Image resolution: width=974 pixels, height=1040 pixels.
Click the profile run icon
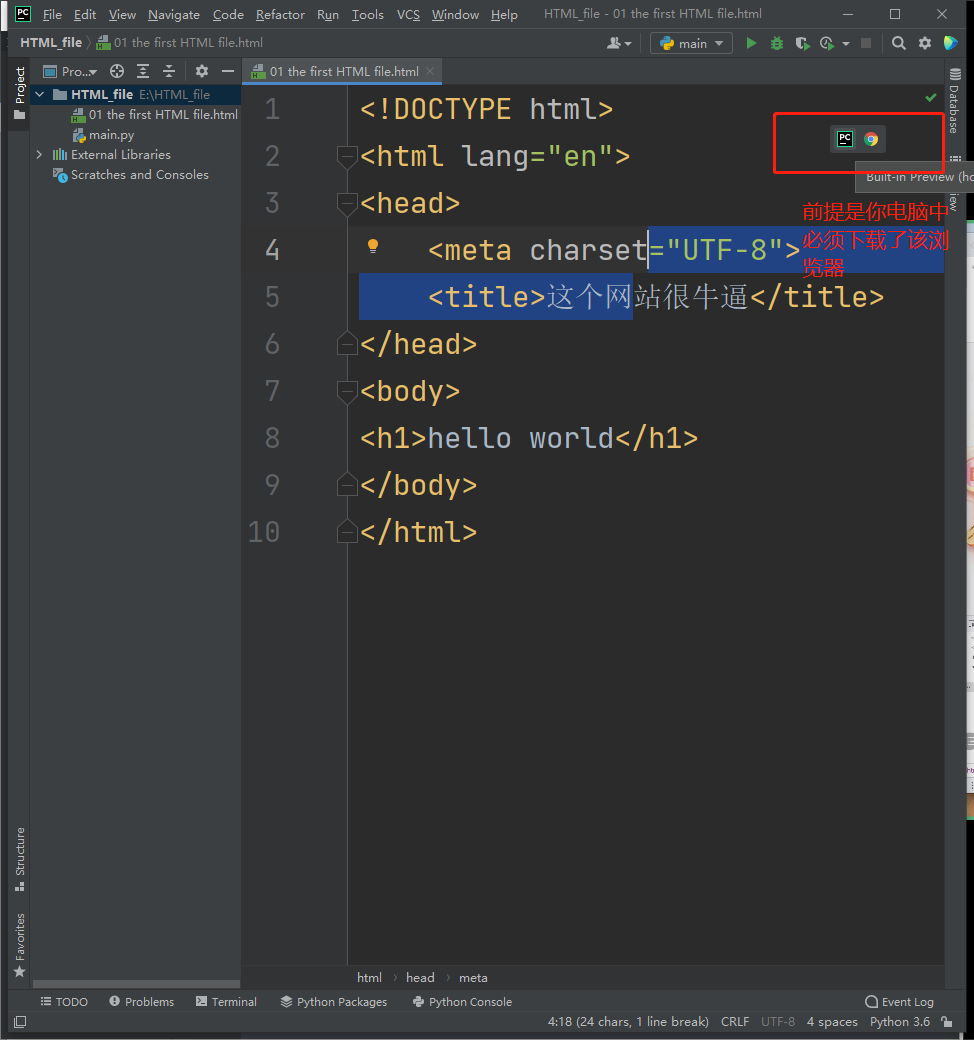(x=827, y=43)
